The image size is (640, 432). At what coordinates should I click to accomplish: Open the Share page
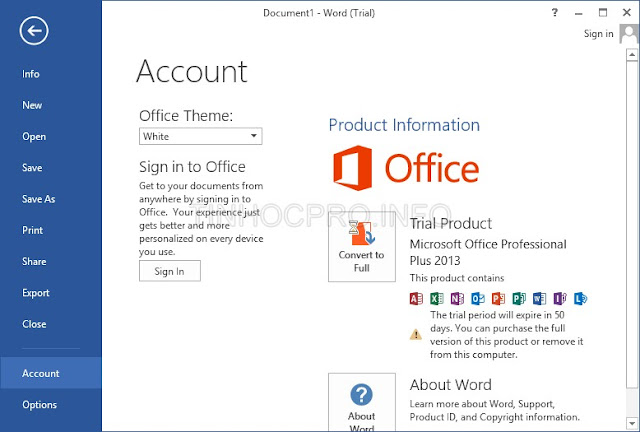pos(34,261)
